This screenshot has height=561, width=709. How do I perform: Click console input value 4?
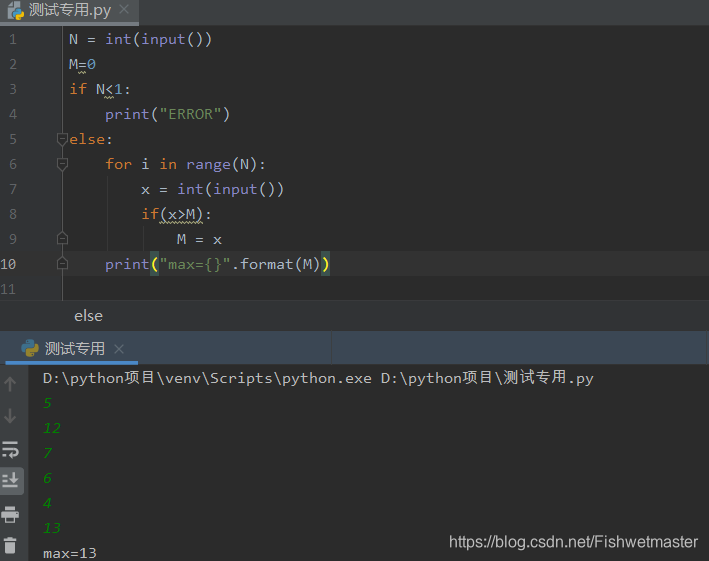(x=47, y=503)
